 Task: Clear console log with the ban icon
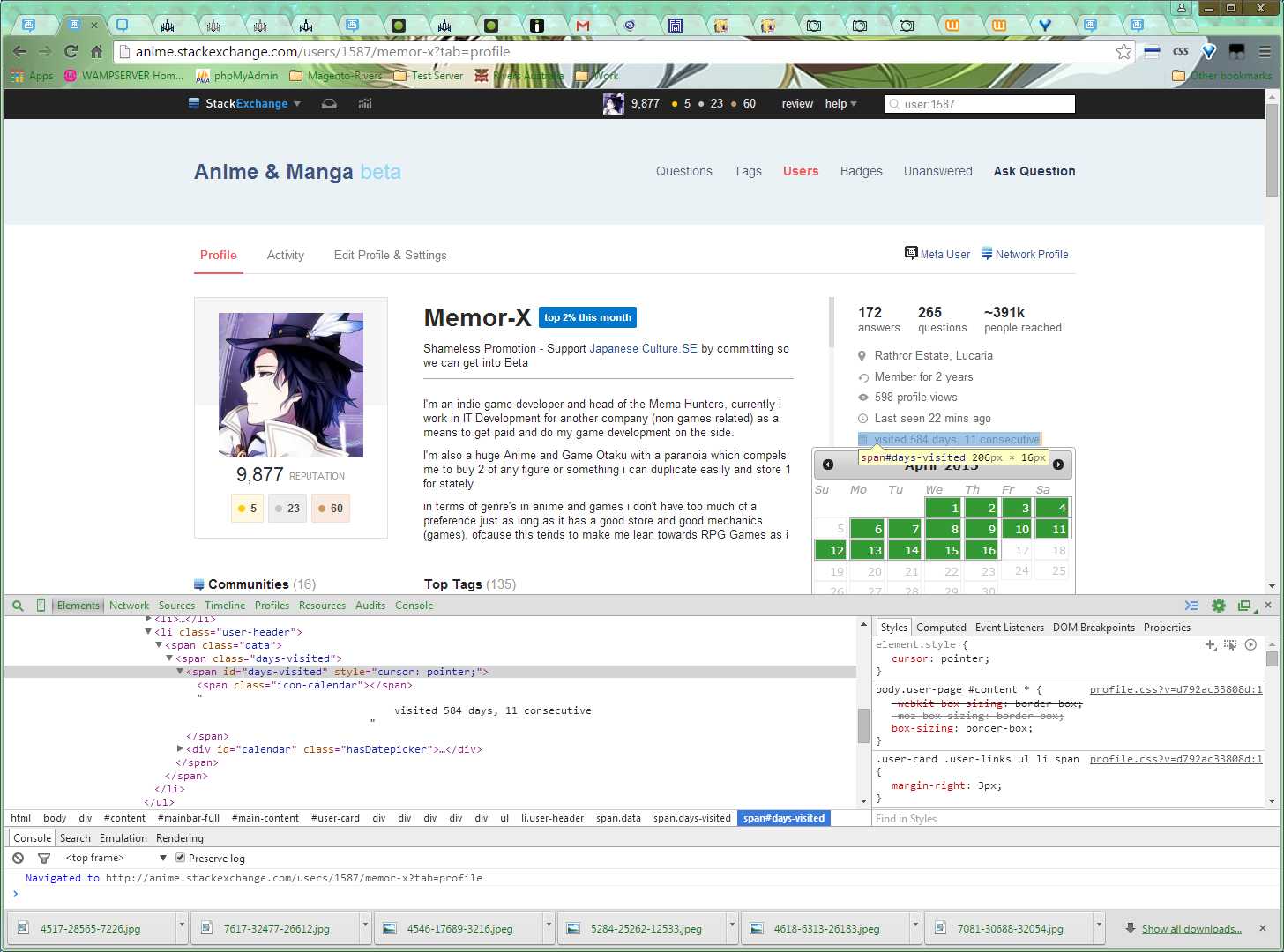tap(19, 858)
